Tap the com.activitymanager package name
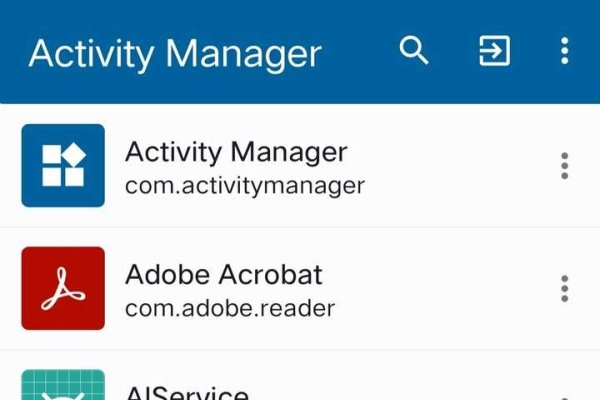Screen dimensions: 600x400 (245, 185)
